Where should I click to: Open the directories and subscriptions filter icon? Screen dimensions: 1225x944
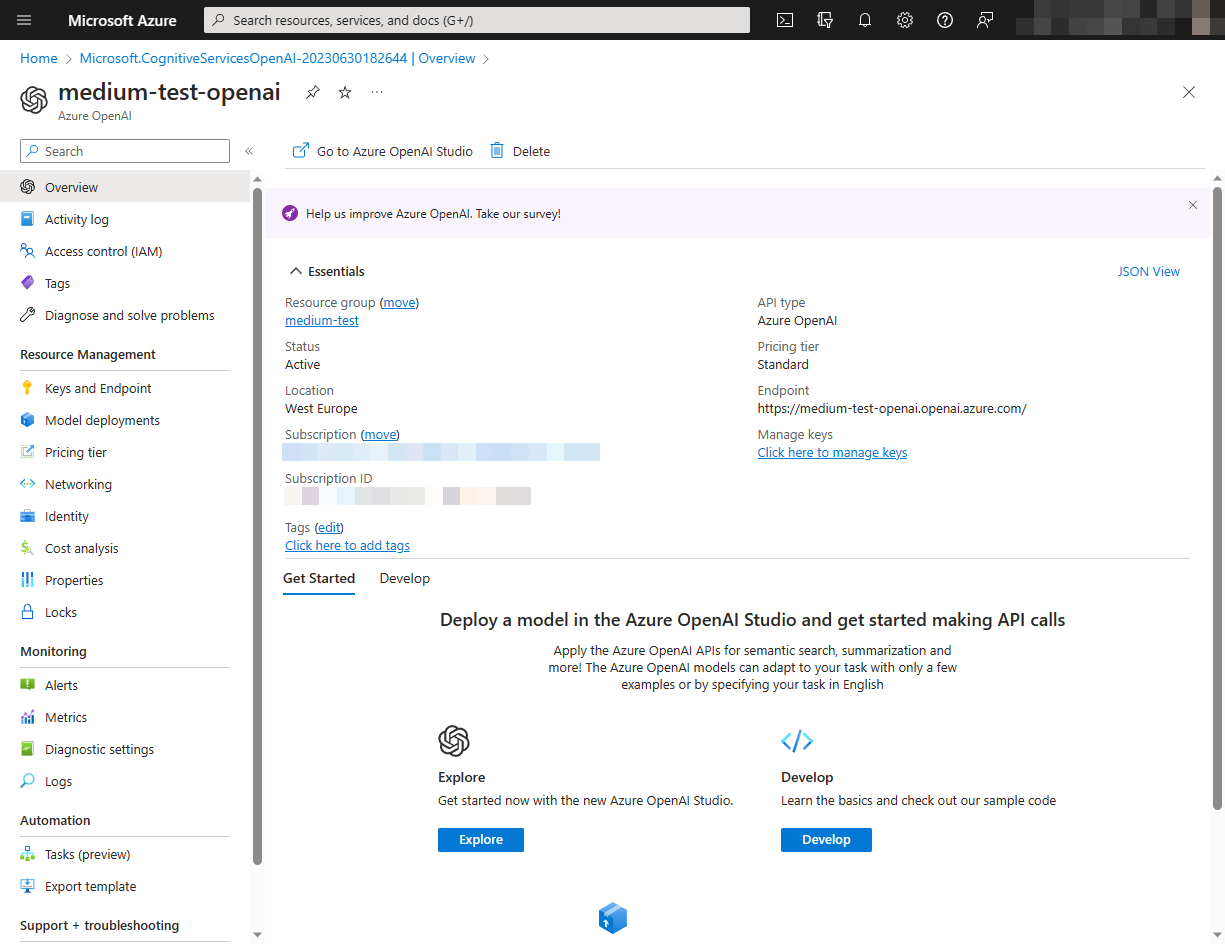825,20
